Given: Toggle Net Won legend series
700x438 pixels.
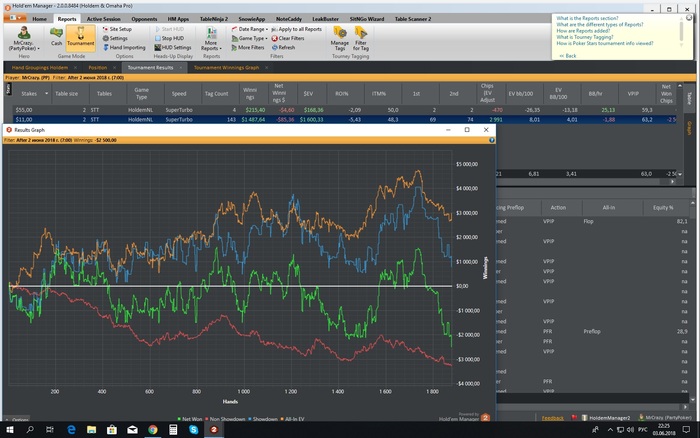Looking at the screenshot, I should (190, 419).
